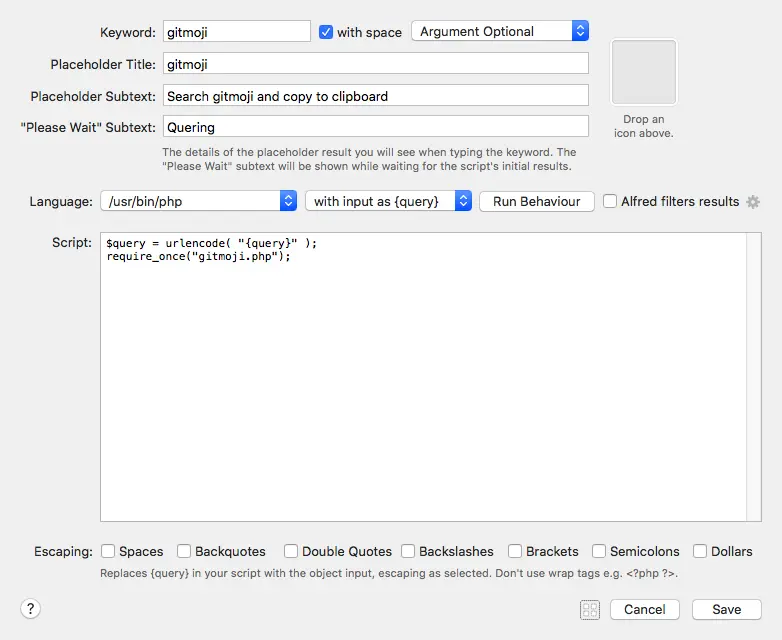Image resolution: width=782 pixels, height=640 pixels.
Task: Tick the Backquotes escaping checkbox
Action: 184,551
